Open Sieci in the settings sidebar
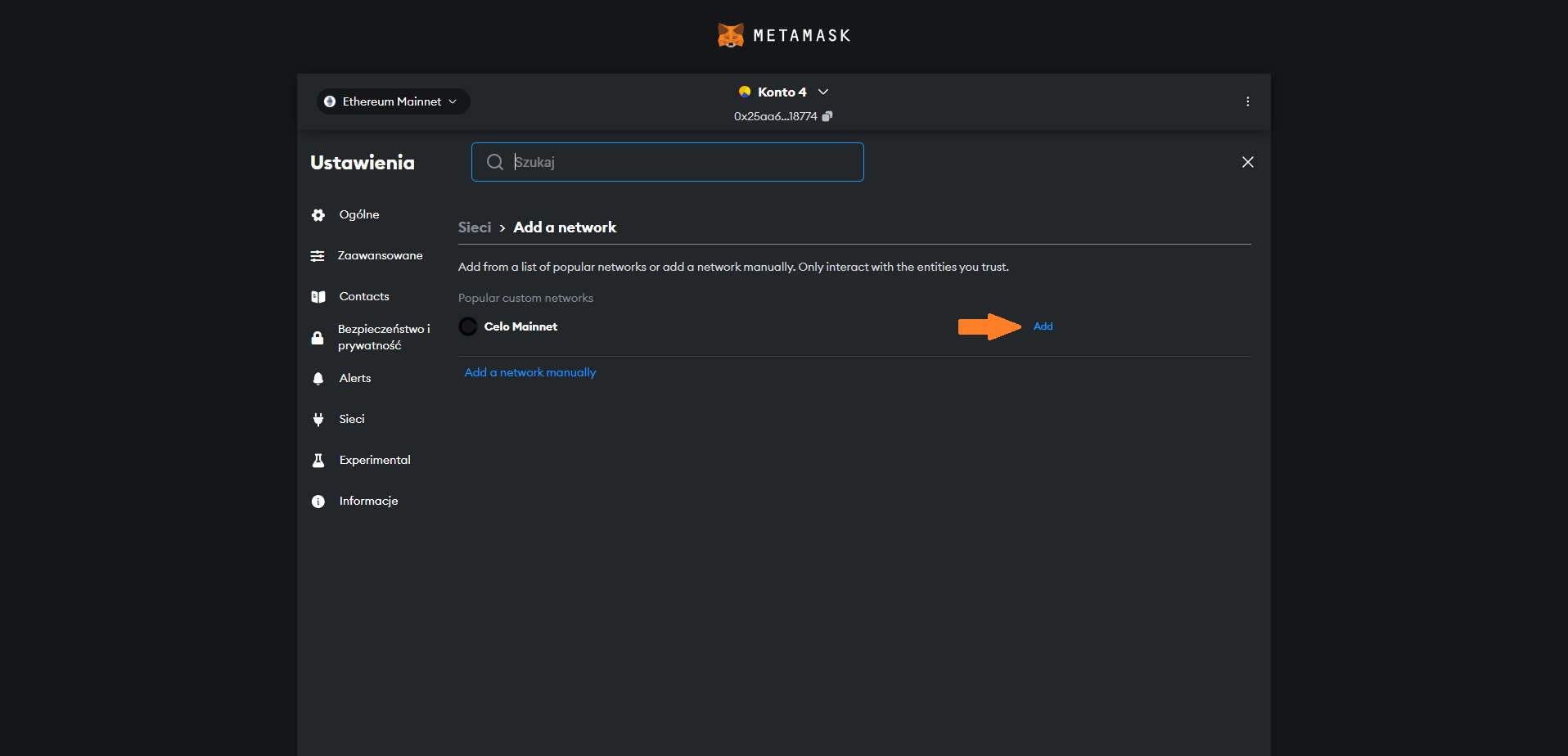The image size is (1568, 756). click(x=352, y=419)
